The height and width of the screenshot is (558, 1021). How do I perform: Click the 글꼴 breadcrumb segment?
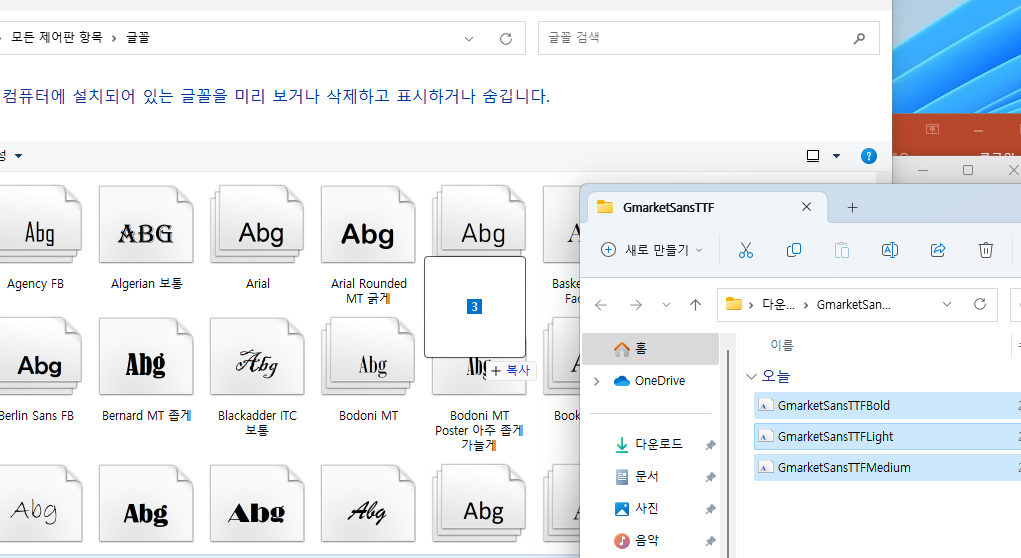pos(137,38)
